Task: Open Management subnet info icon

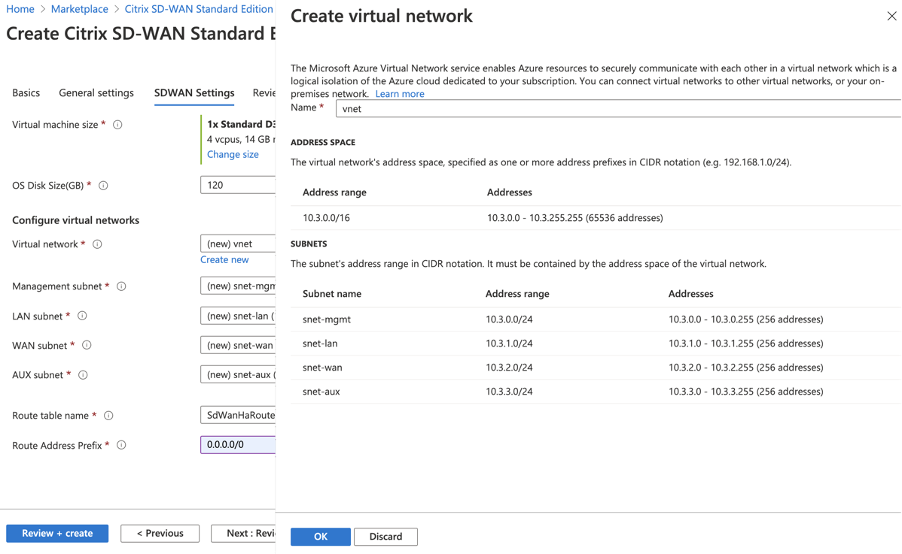Action: tap(121, 286)
